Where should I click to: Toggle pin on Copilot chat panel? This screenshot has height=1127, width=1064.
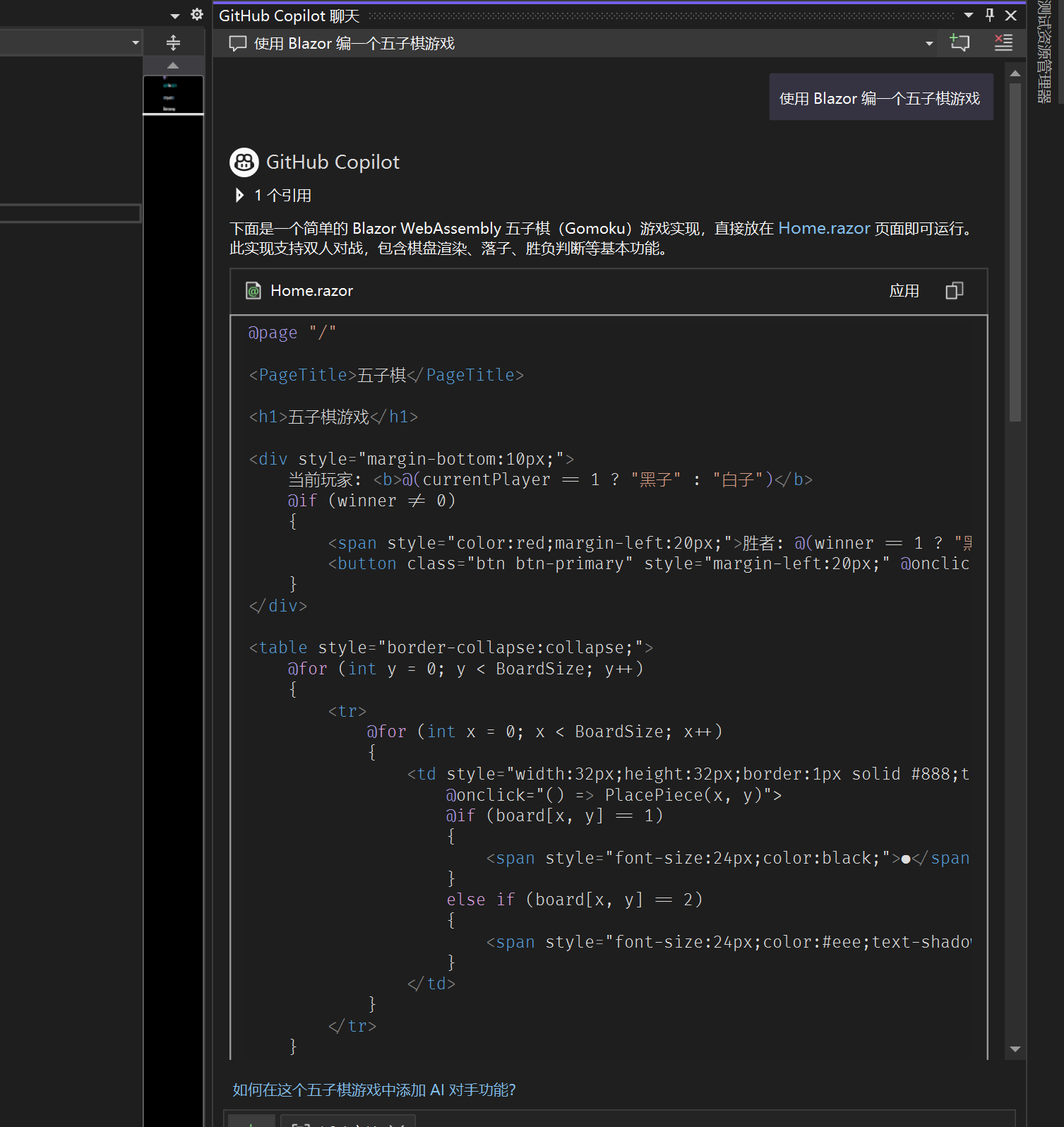point(990,15)
